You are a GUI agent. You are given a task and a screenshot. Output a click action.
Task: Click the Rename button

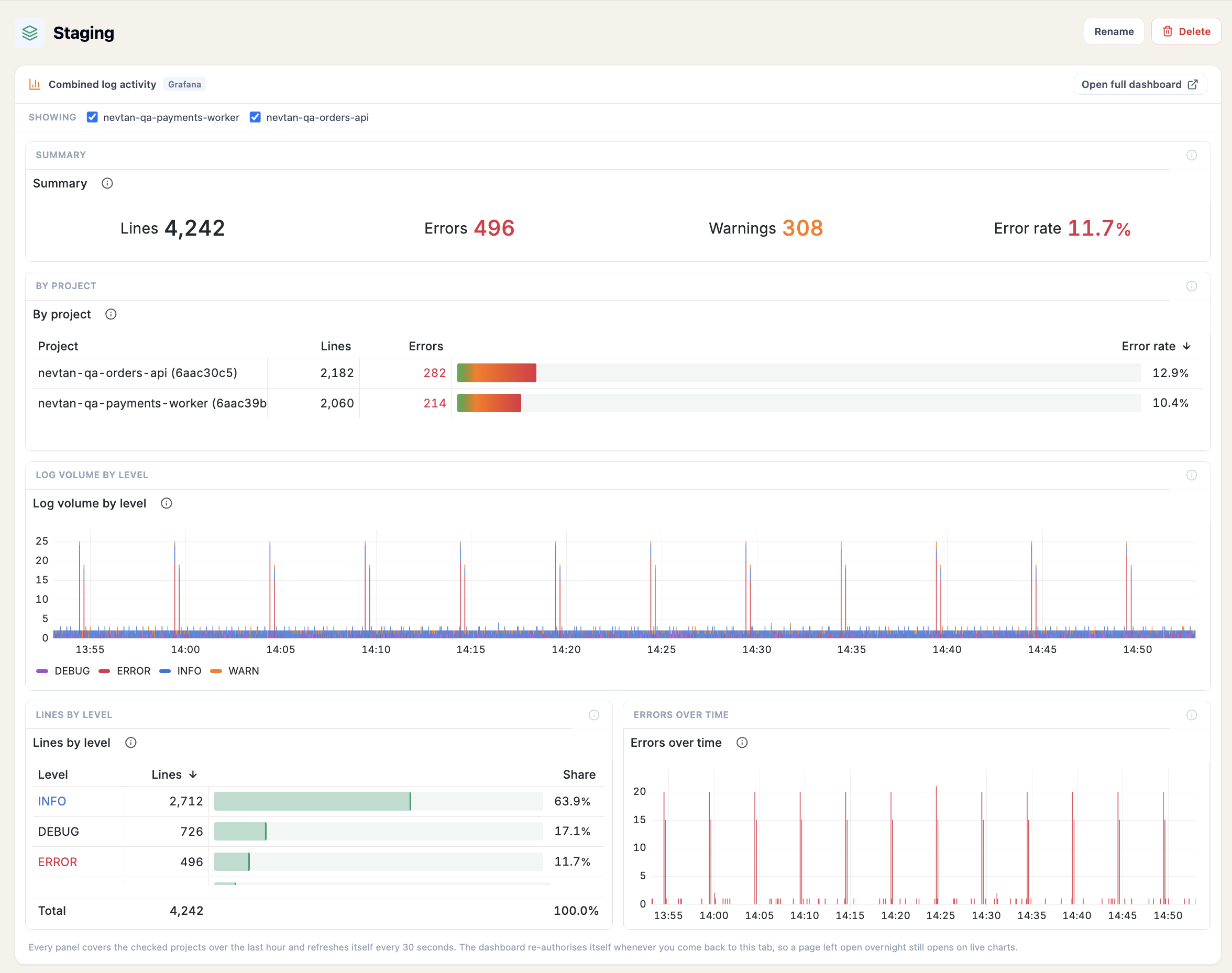(1114, 31)
